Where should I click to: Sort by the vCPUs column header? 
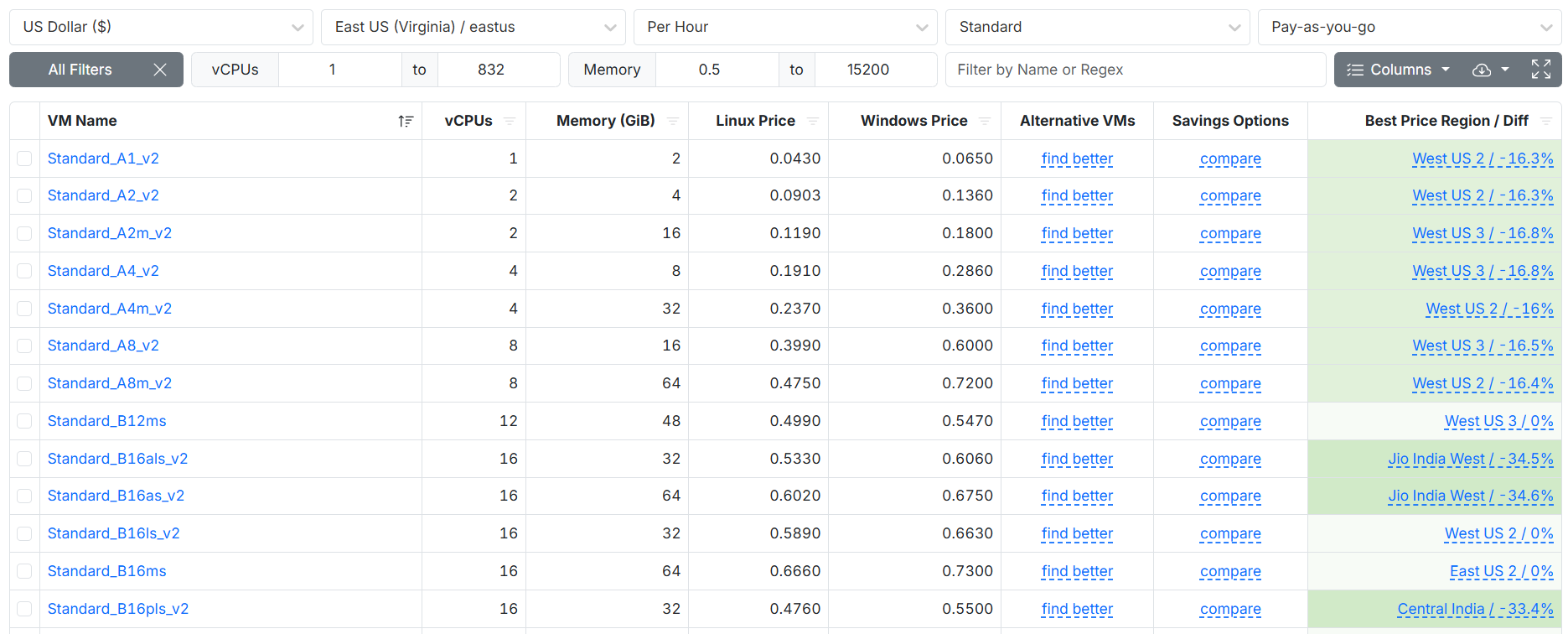[x=468, y=121]
